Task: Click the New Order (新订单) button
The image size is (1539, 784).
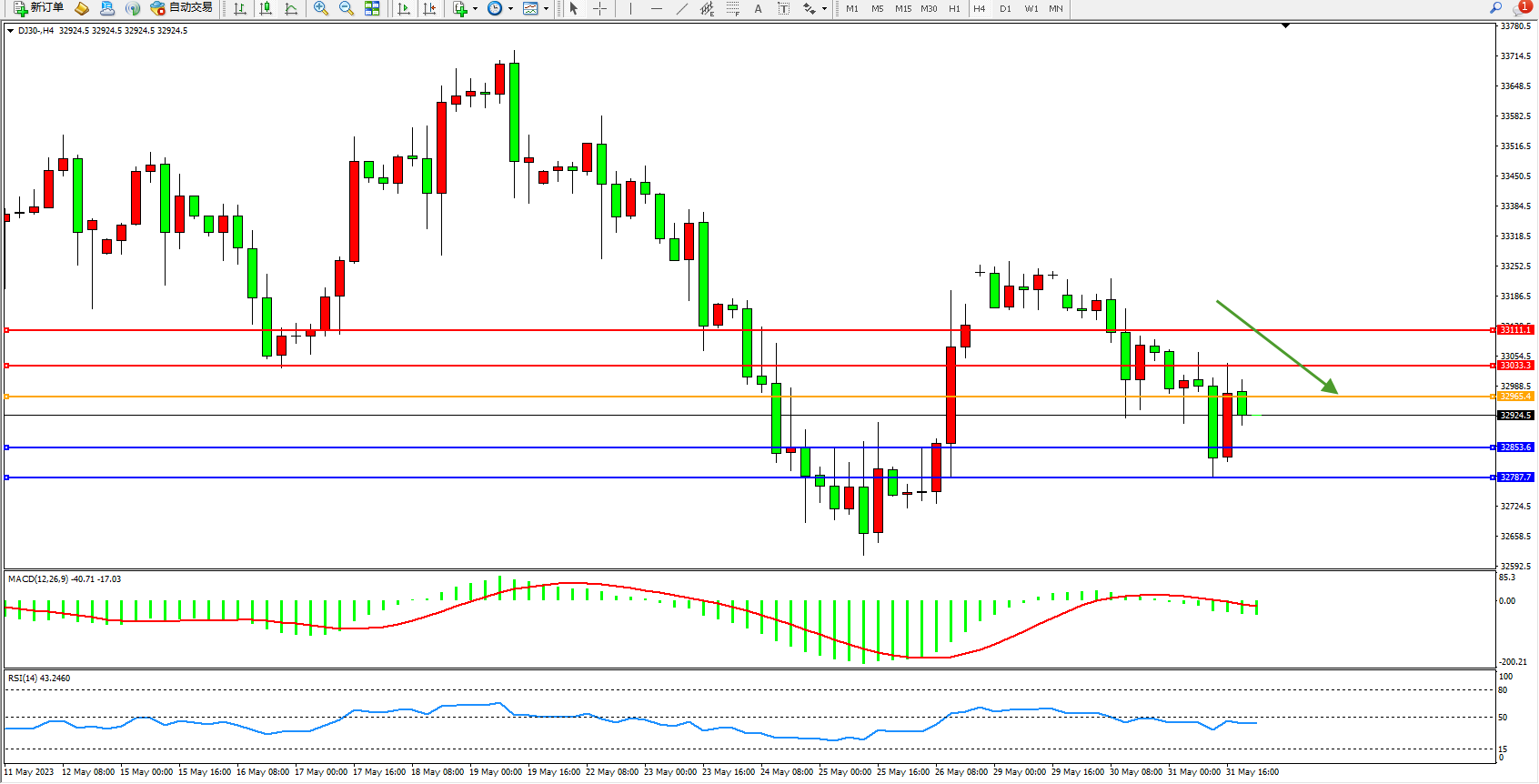Action: (38, 8)
